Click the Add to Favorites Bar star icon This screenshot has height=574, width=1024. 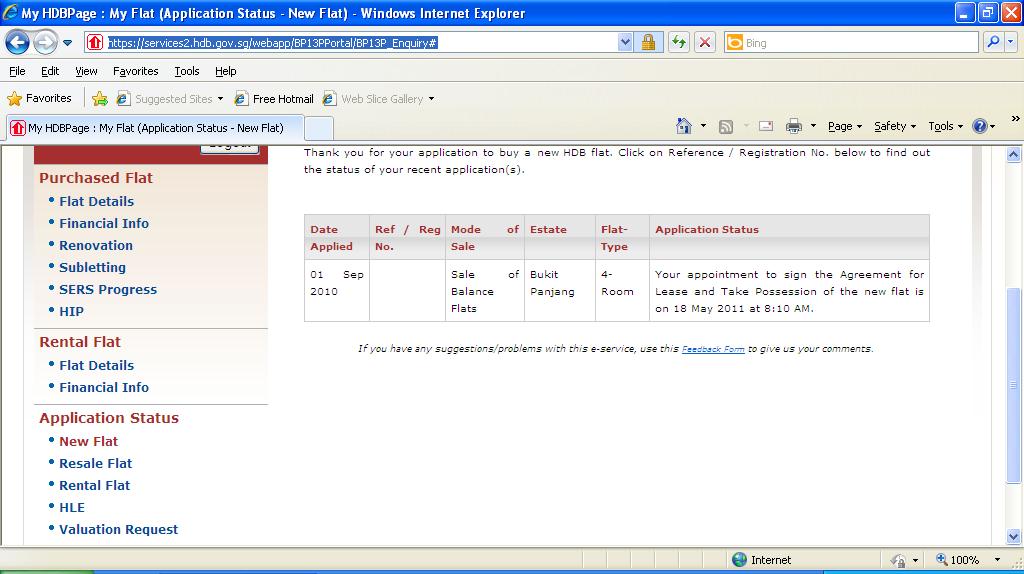coord(100,99)
